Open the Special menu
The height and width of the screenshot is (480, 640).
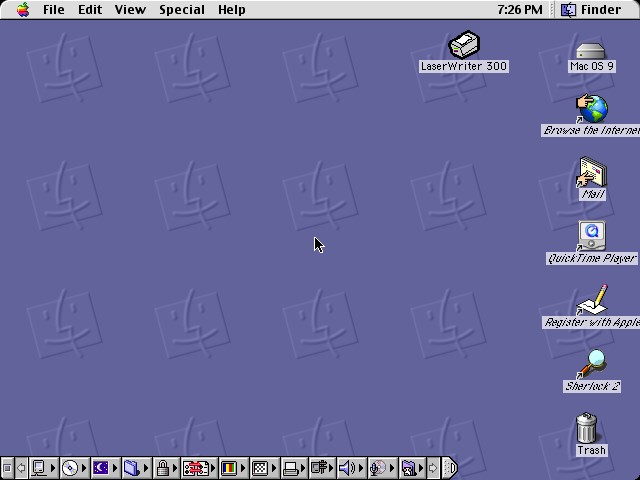pyautogui.click(x=182, y=9)
